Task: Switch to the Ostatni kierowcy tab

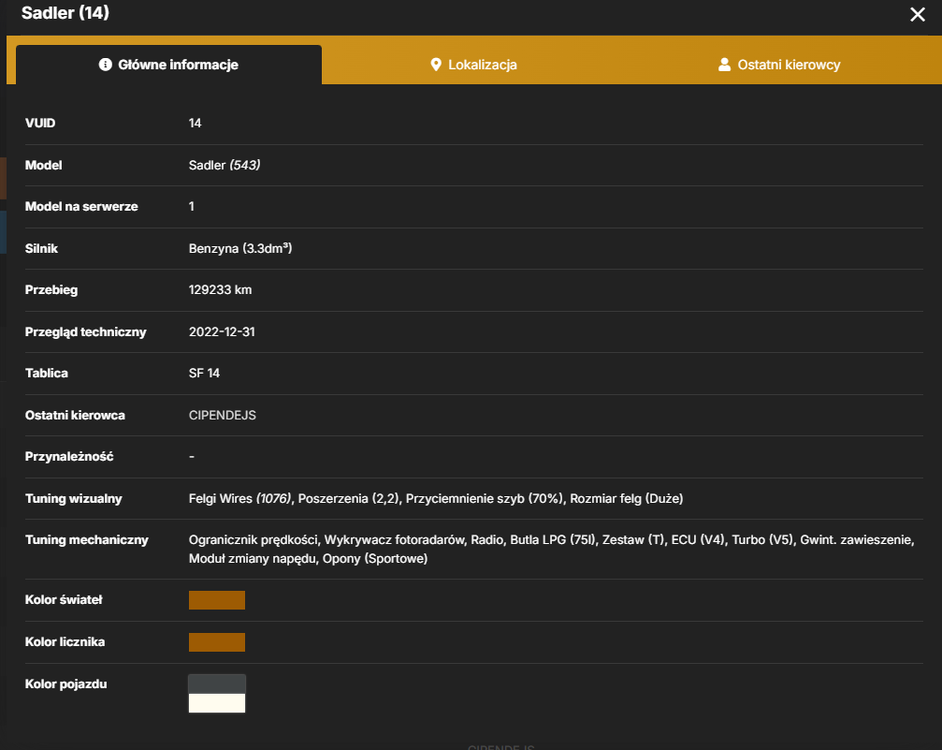Action: pyautogui.click(x=779, y=64)
